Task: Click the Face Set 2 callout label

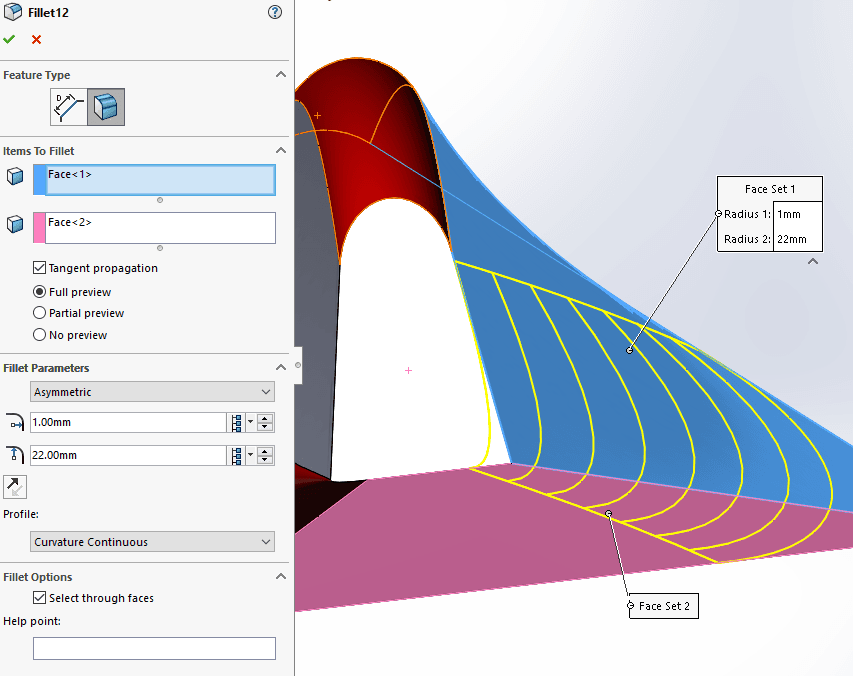Action: [x=664, y=606]
